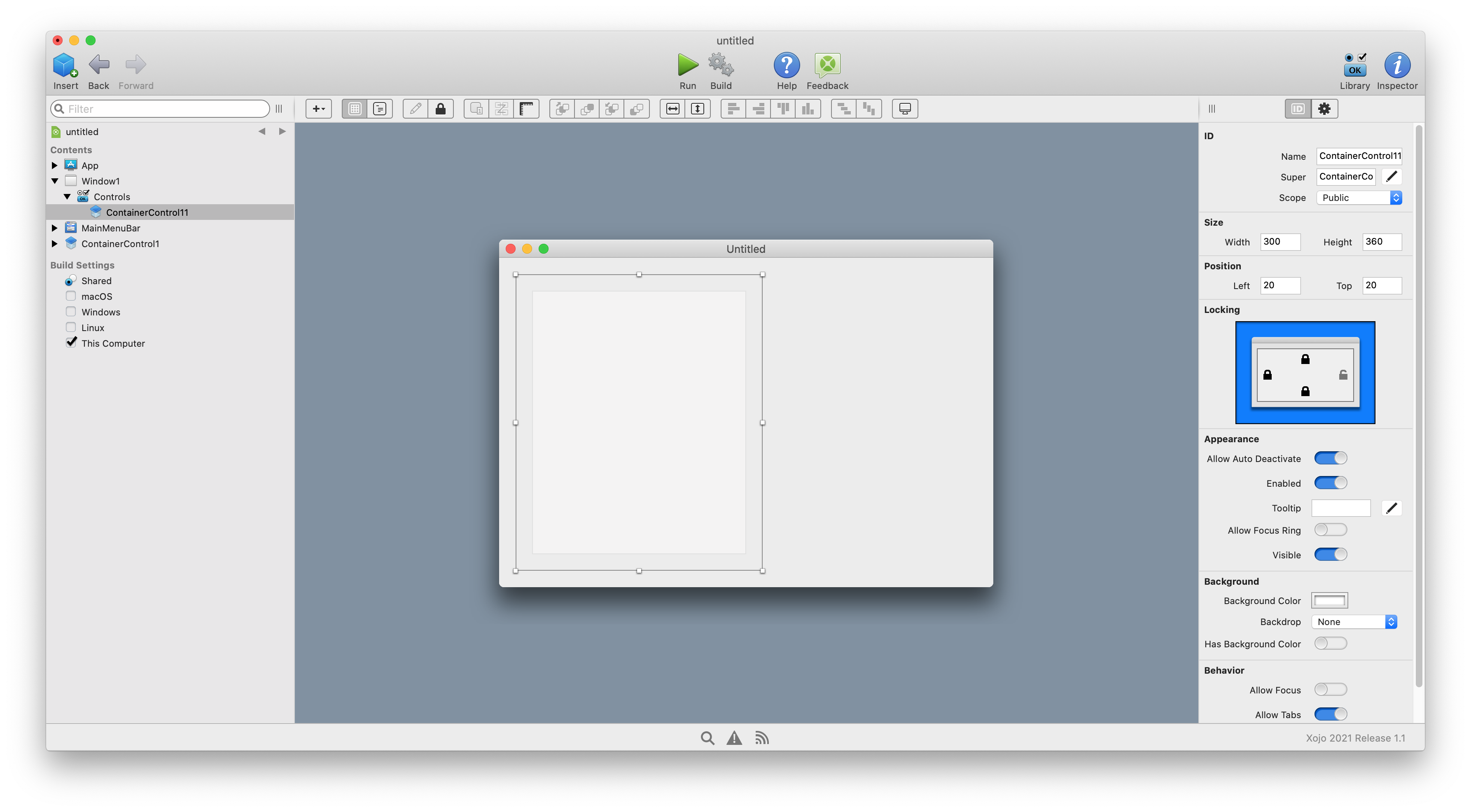Select ContainerControl11 in the navigator

[x=147, y=212]
